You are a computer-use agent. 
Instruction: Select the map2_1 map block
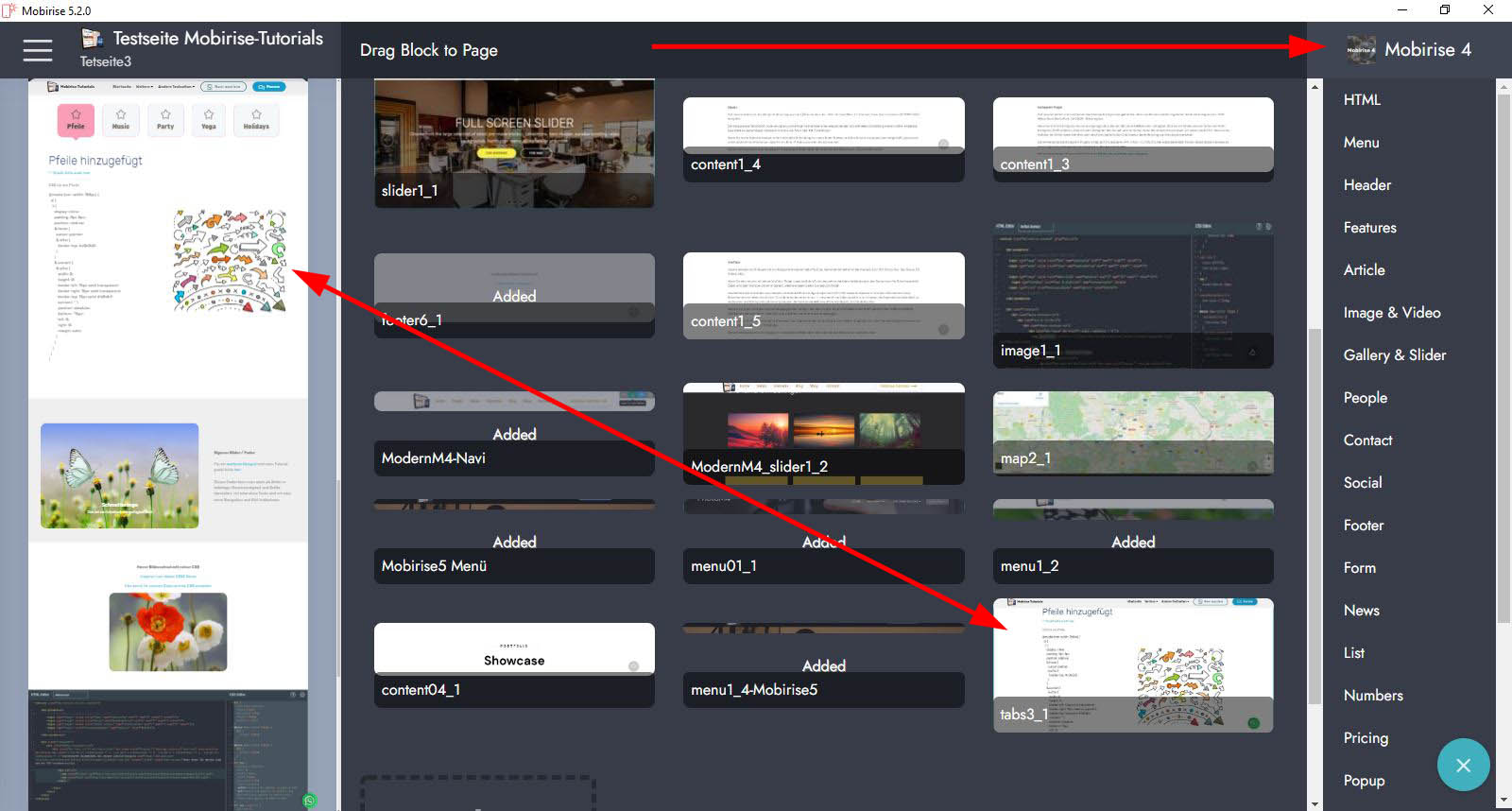(x=1133, y=434)
